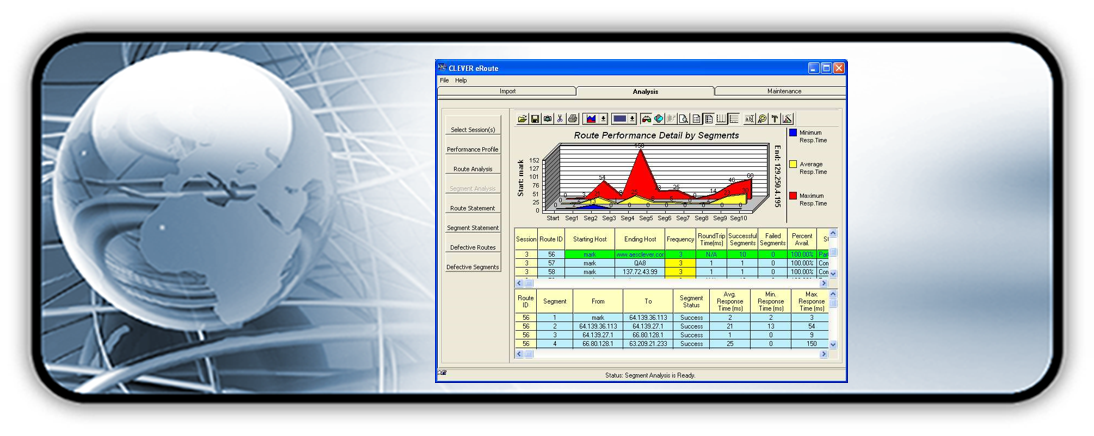Click the upper route table's scroll-right arrow
Image resolution: width=1094 pixels, height=436 pixels.
click(823, 283)
